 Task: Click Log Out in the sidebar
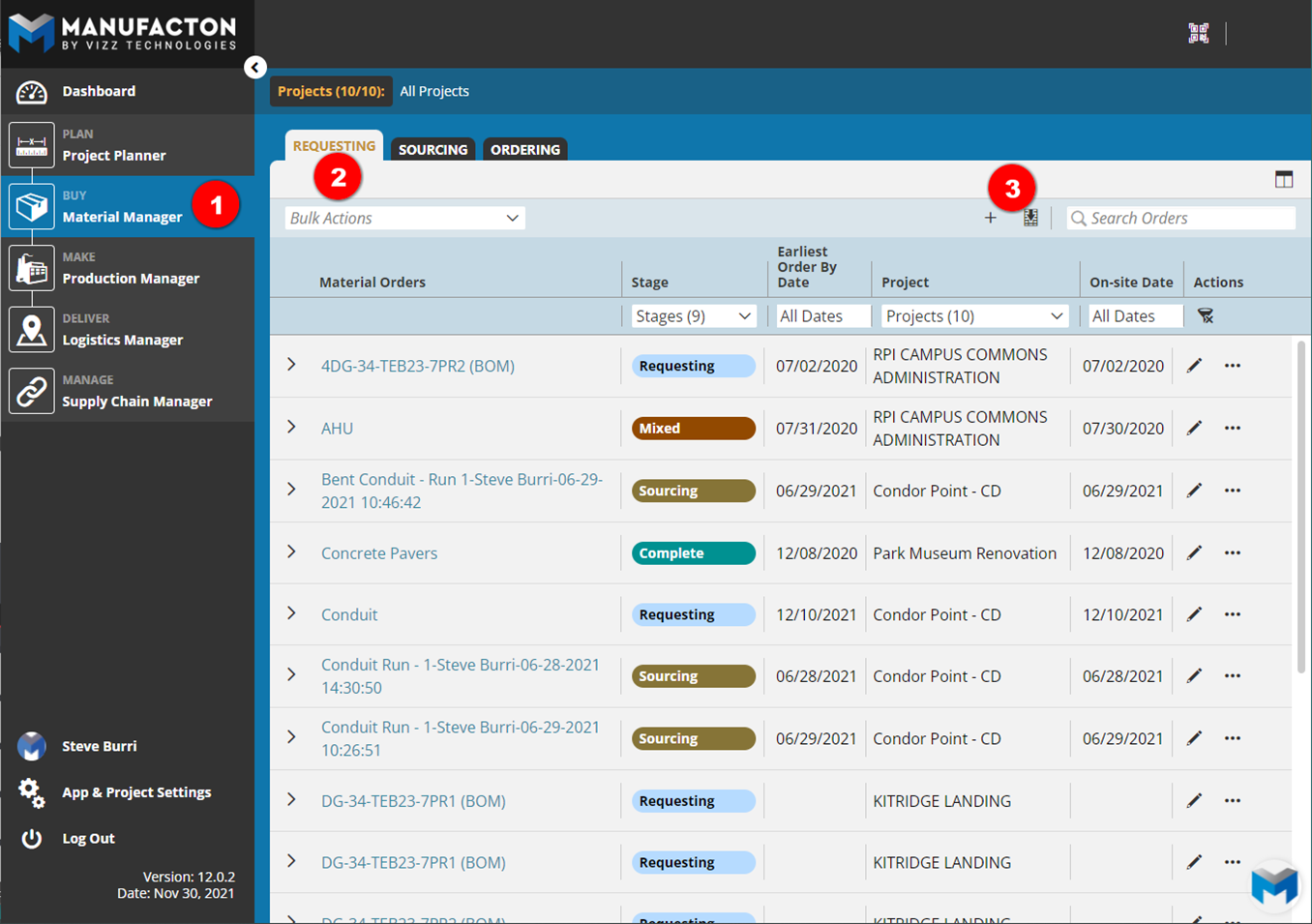point(88,839)
